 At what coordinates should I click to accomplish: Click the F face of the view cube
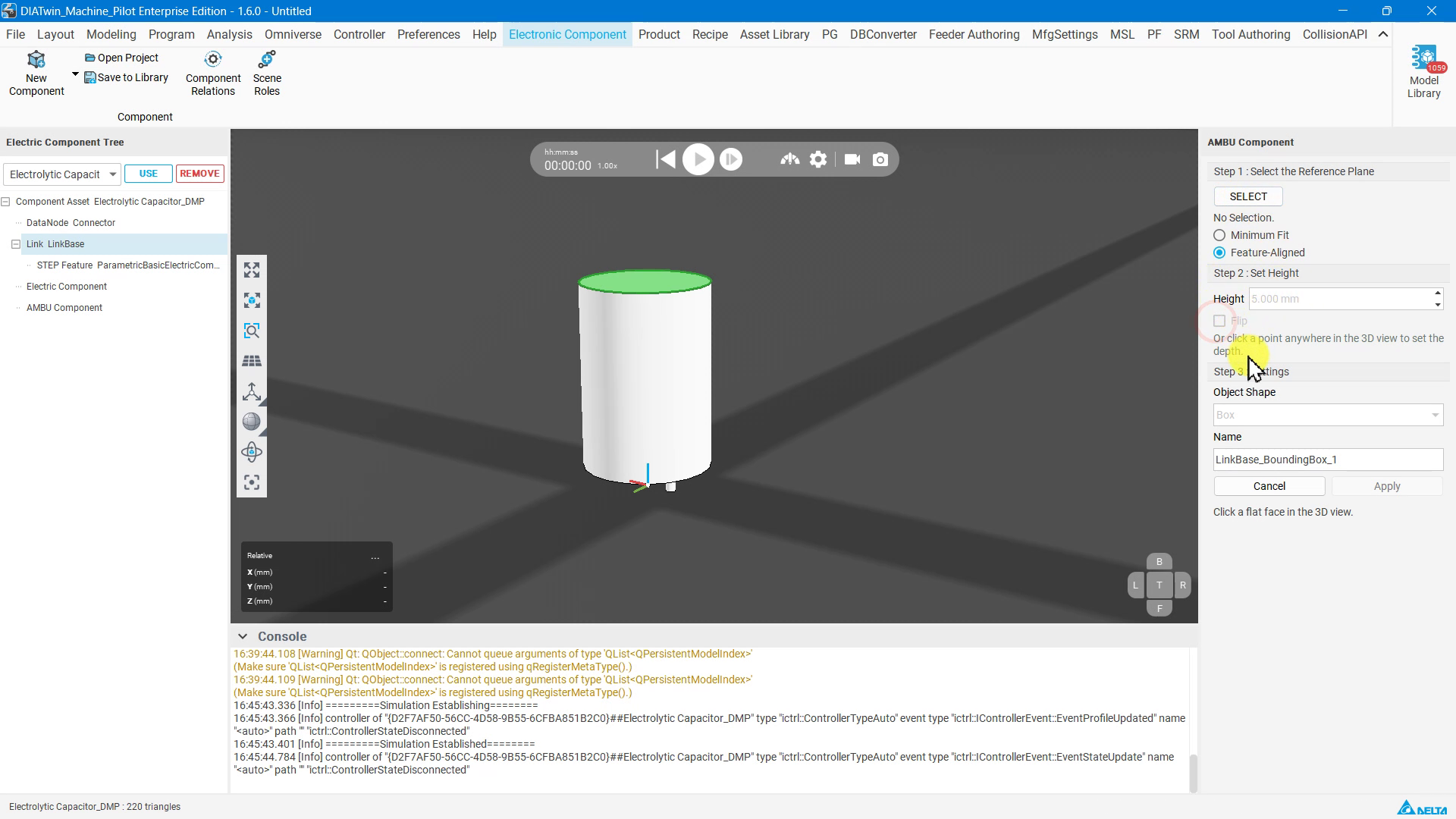tap(1159, 608)
